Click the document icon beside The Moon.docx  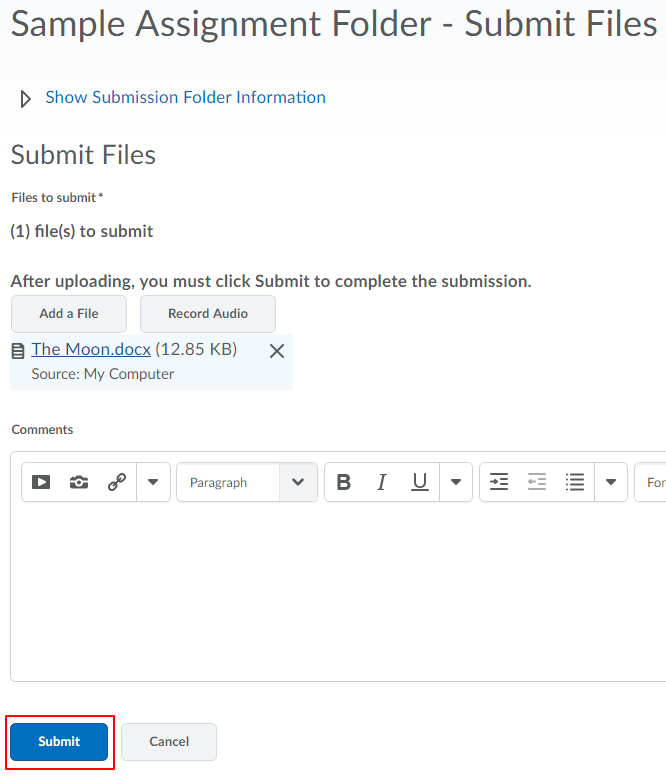click(x=18, y=351)
